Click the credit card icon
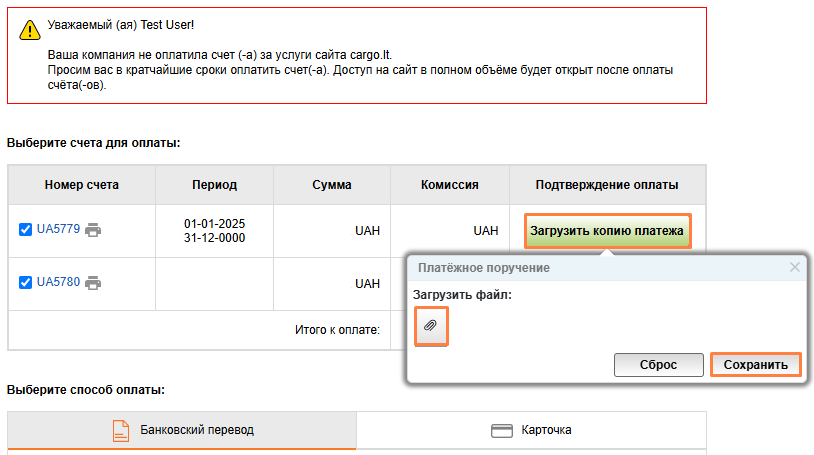Viewport: 814px width, 455px height. pyautogui.click(x=501, y=431)
